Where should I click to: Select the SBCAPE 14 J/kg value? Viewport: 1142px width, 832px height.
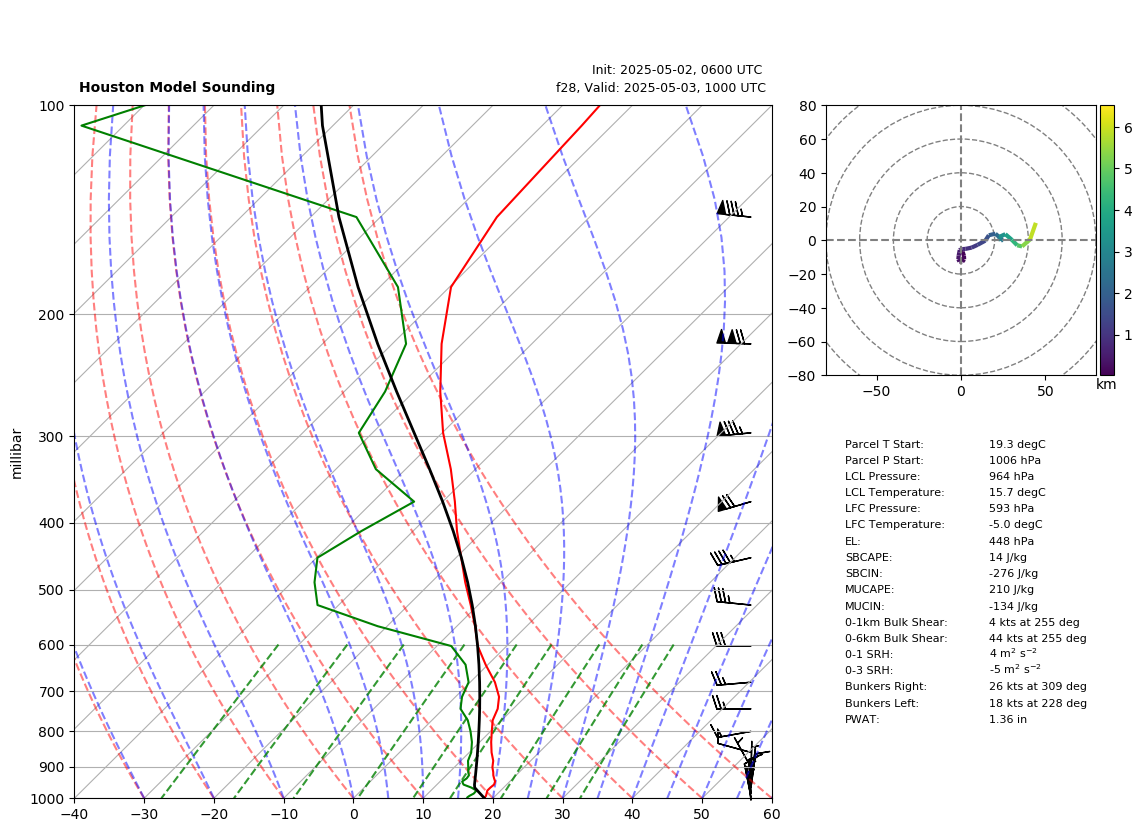(x=1008, y=557)
